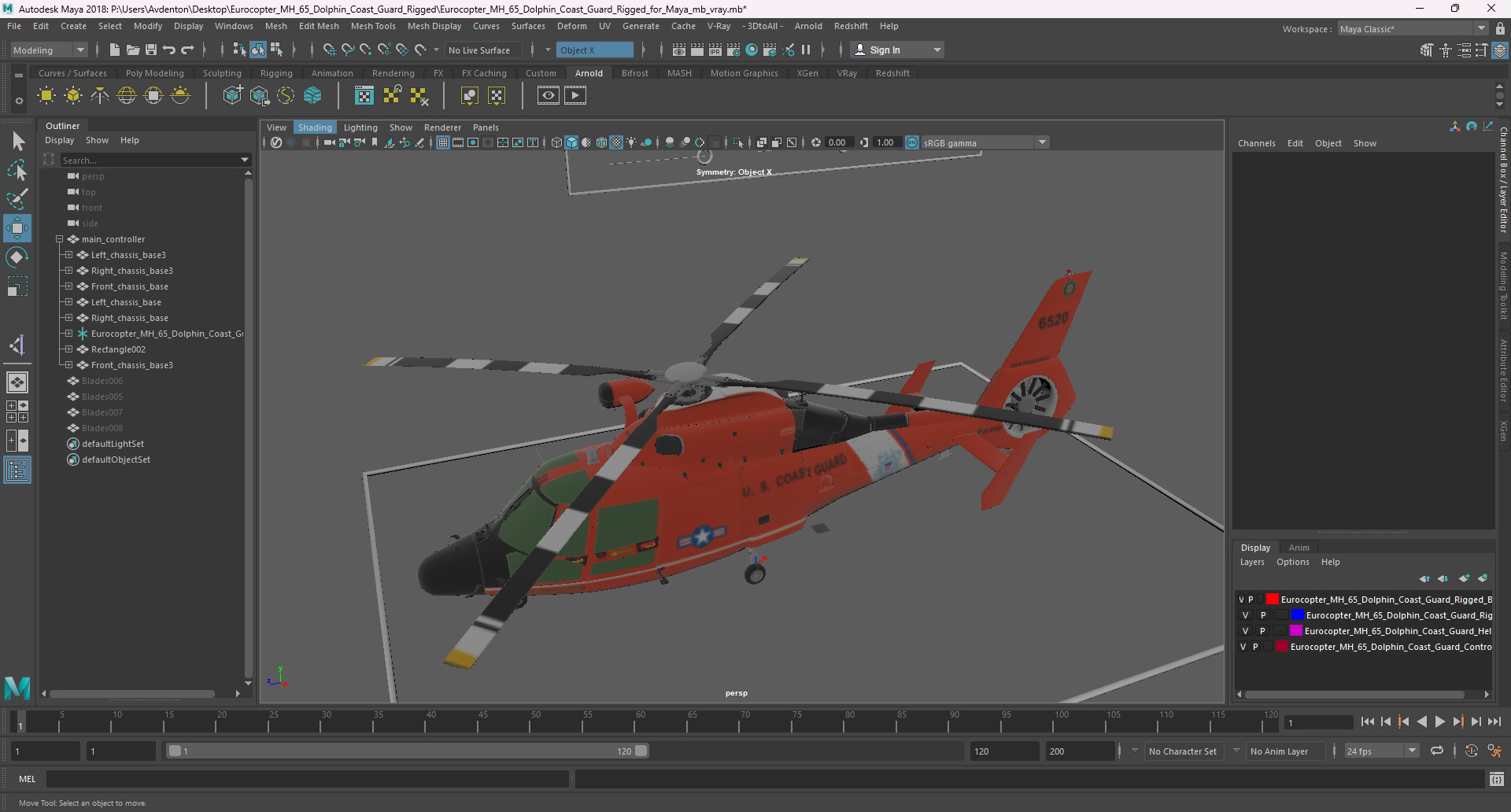Open Arnold RenderView eye icon
Image resolution: width=1511 pixels, height=812 pixels.
click(x=549, y=95)
